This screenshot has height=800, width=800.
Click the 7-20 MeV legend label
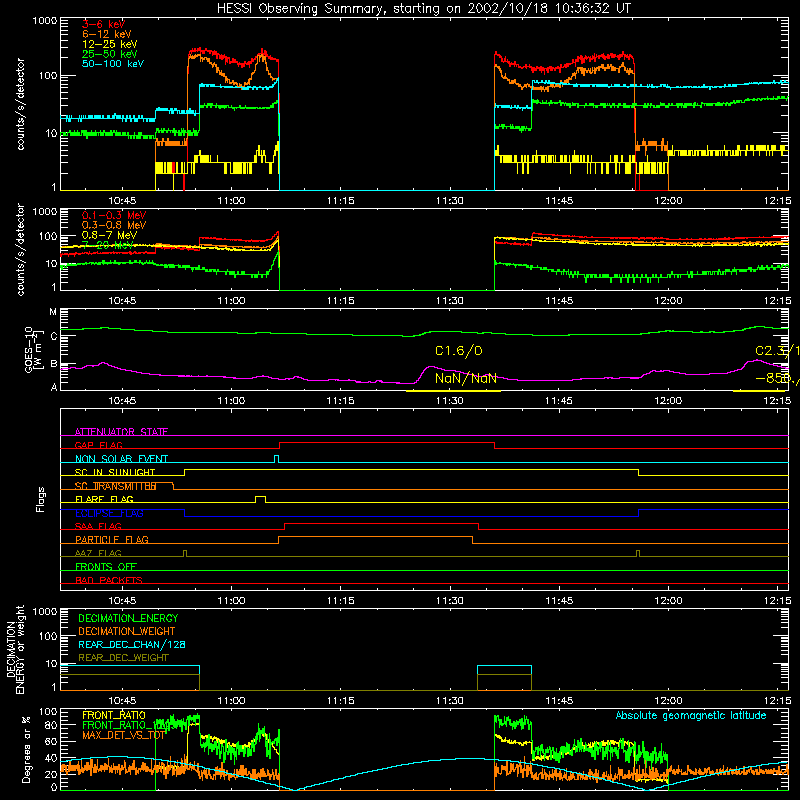[108, 245]
